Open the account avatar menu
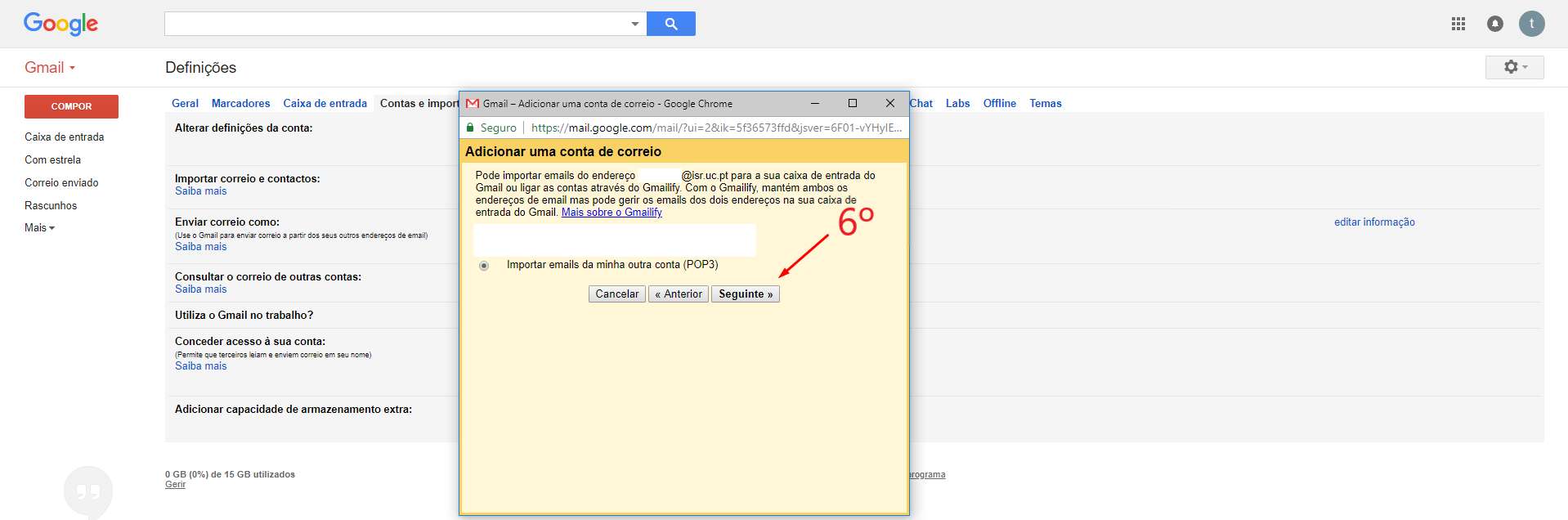 [x=1532, y=24]
